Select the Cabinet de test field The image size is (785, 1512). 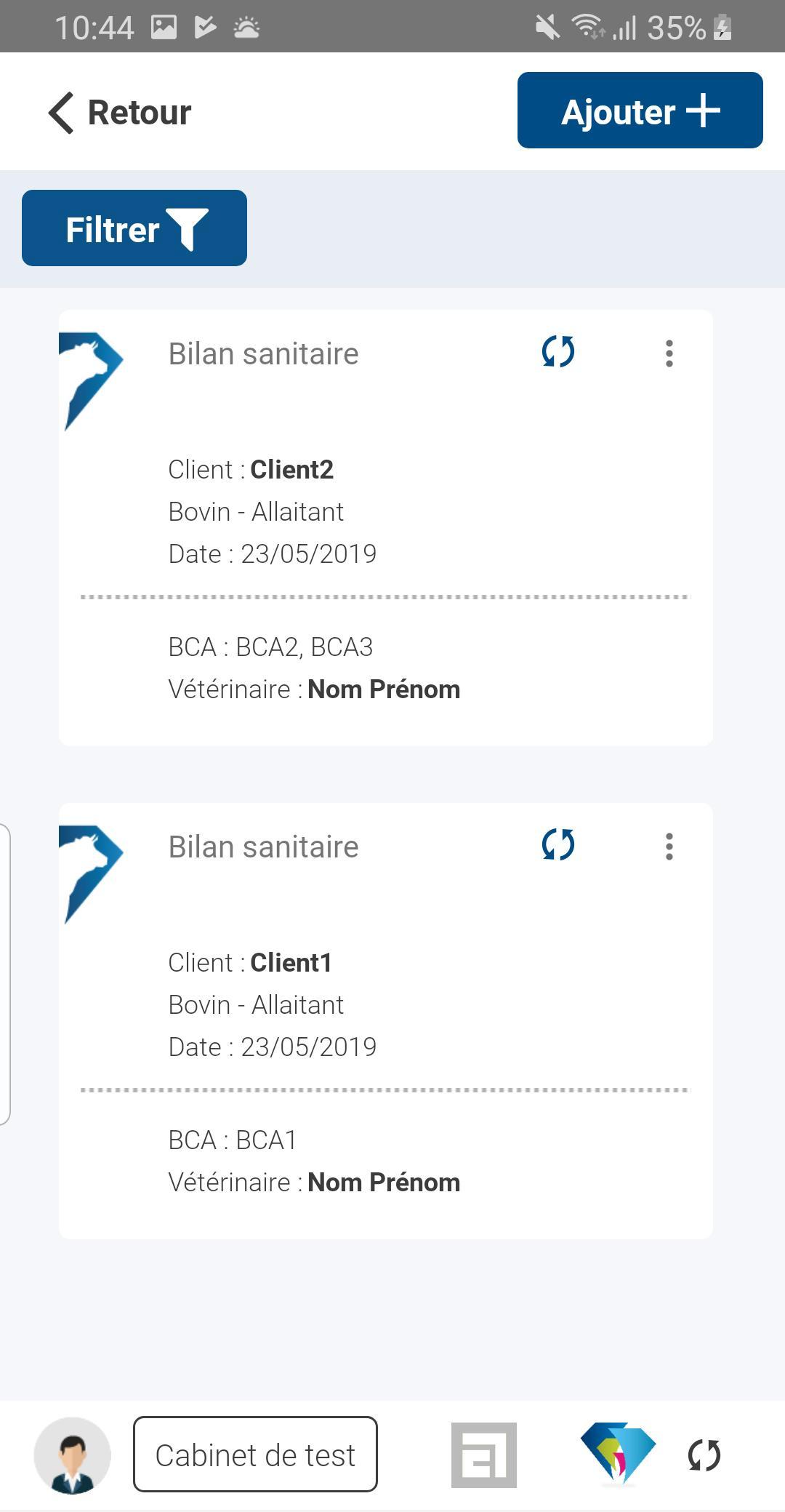click(255, 1455)
